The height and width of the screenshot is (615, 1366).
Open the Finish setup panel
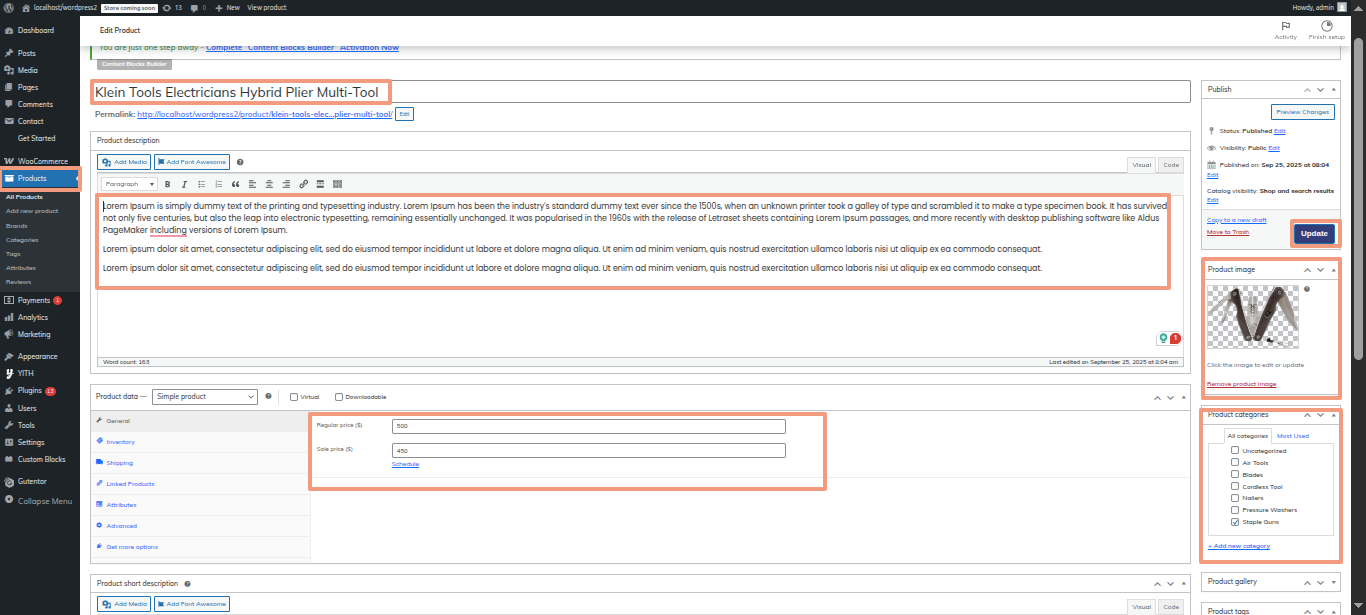[1327, 31]
